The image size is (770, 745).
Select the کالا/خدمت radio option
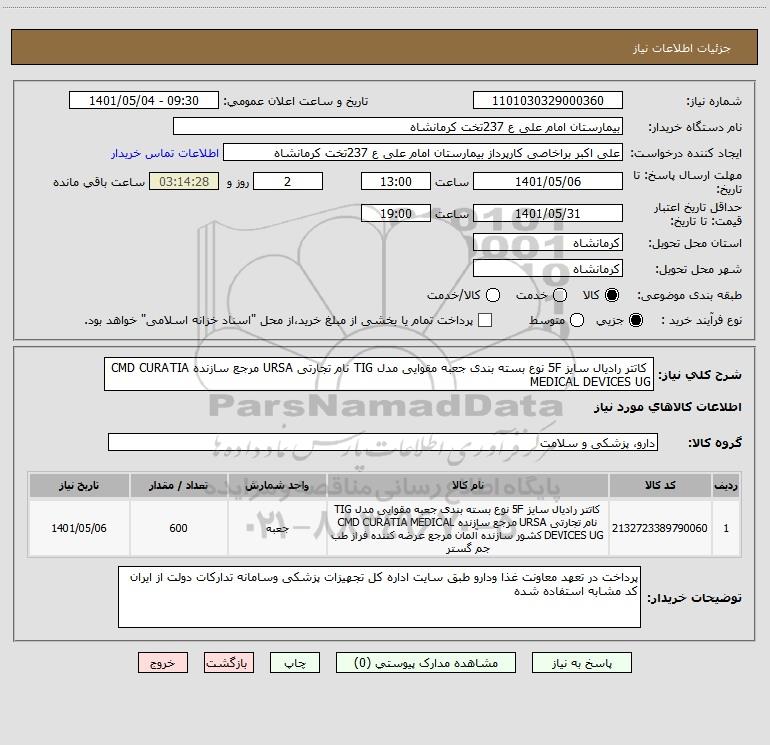pos(493,295)
